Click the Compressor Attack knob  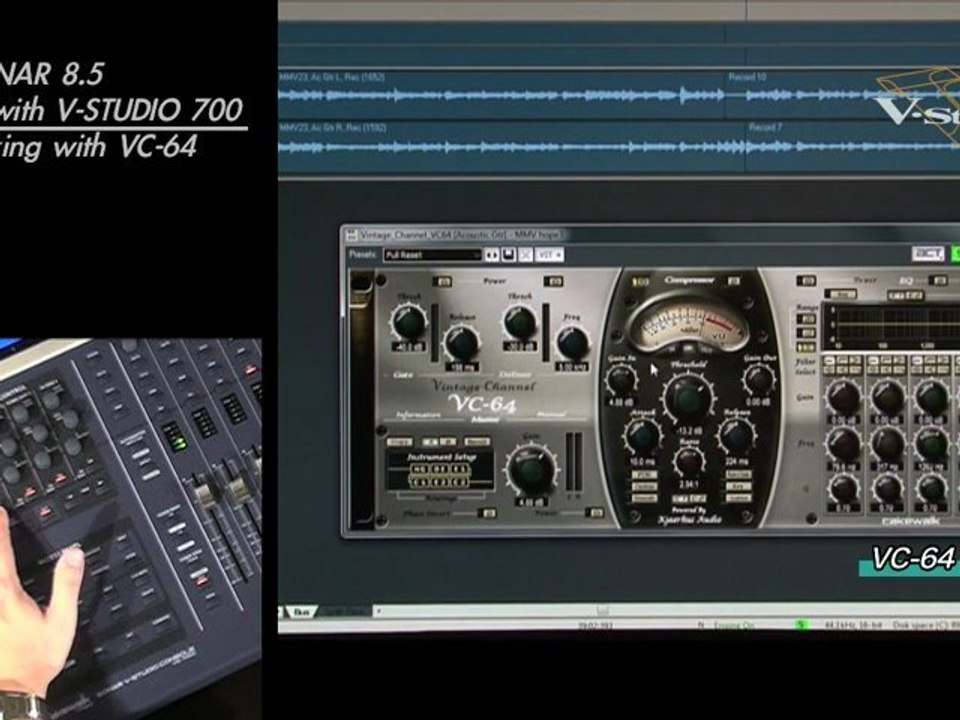pos(642,435)
